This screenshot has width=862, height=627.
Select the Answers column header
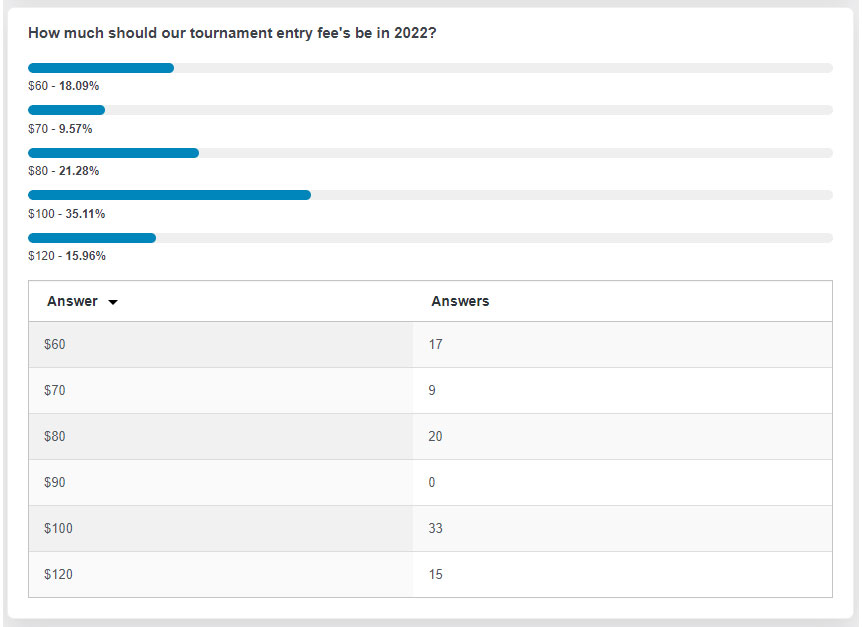(460, 301)
